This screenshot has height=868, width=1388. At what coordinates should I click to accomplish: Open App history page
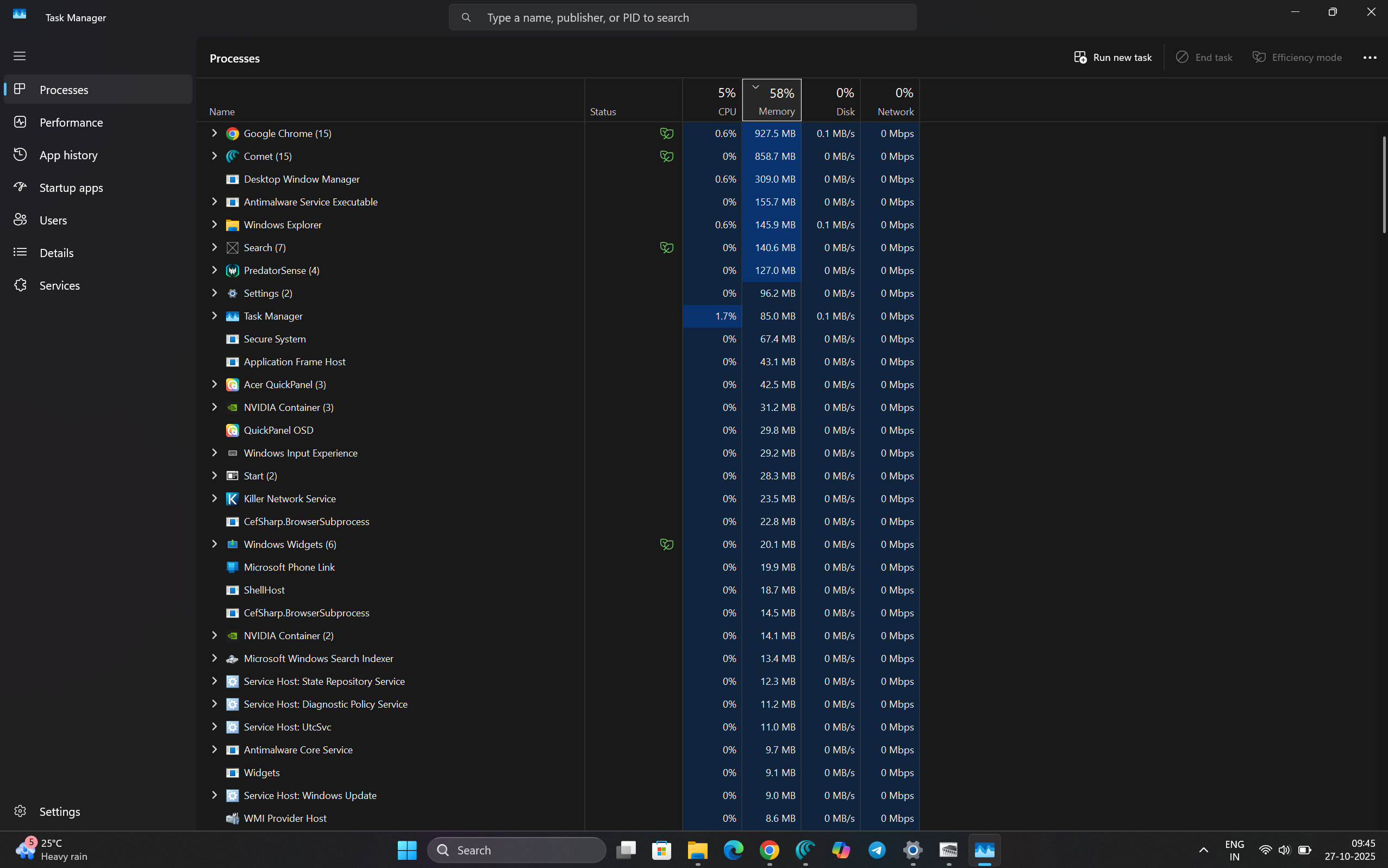click(x=68, y=155)
